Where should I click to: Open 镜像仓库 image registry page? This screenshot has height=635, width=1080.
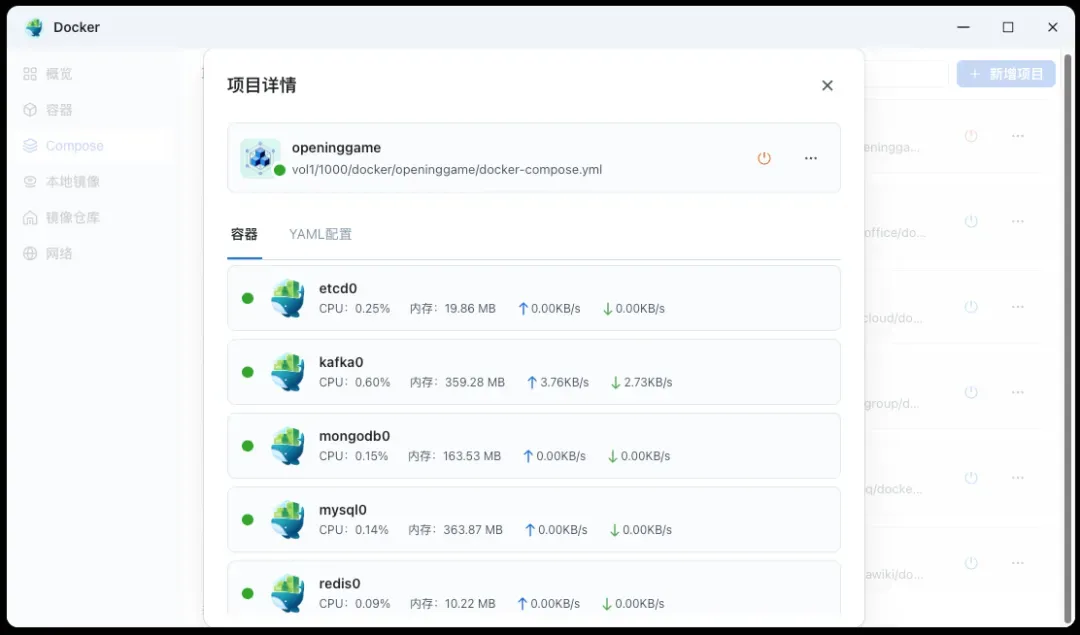click(72, 218)
